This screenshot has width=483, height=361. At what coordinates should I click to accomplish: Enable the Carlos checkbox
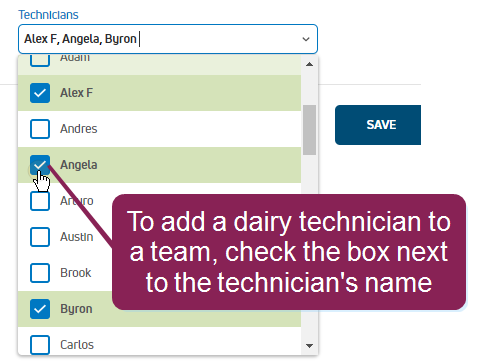pyautogui.click(x=40, y=345)
